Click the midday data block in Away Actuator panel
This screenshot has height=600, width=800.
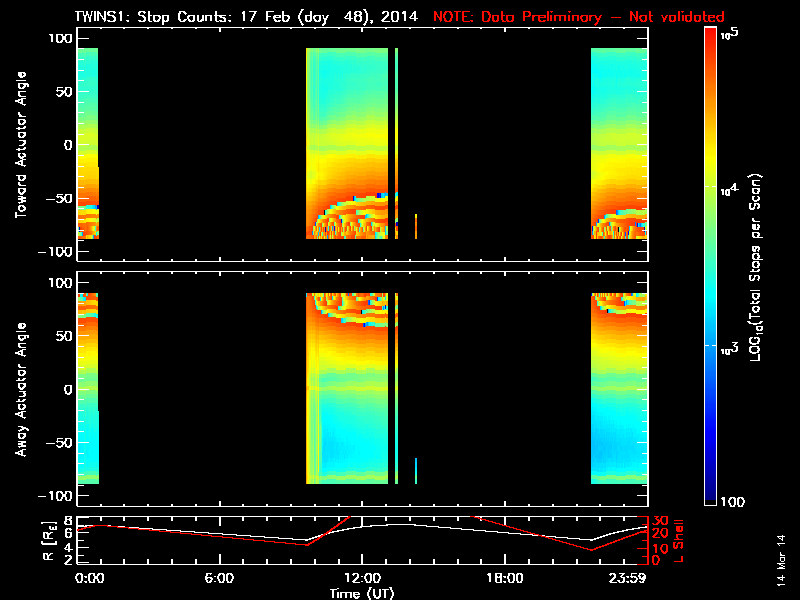(347, 388)
